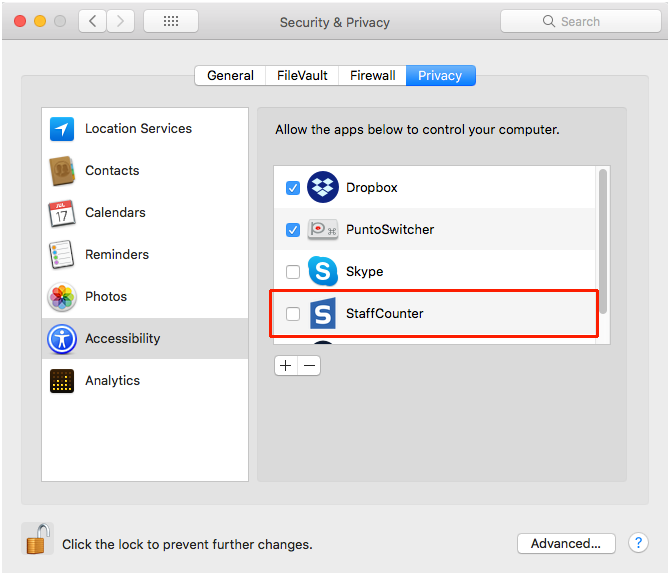
Task: Click the Calendars icon in sidebar
Action: click(x=62, y=213)
